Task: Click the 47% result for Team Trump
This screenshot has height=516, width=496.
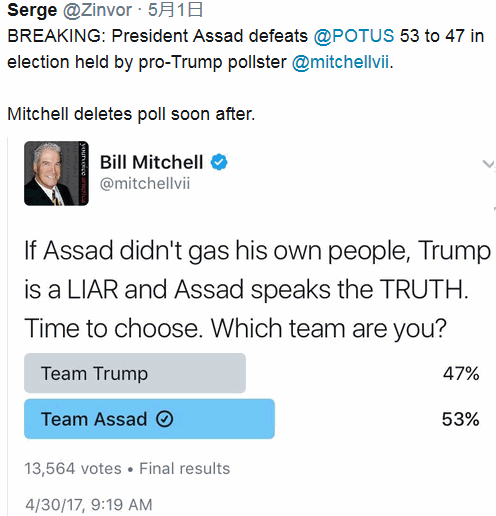Action: [461, 373]
